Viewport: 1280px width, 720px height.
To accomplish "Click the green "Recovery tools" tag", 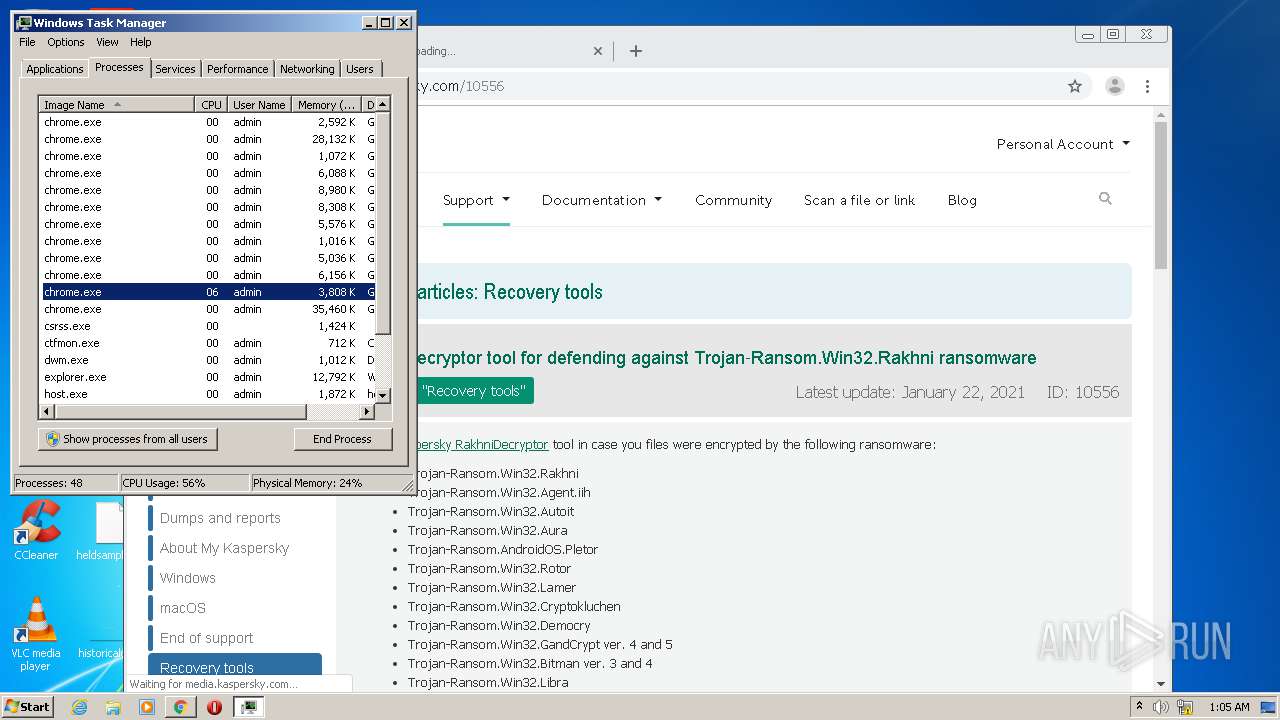I will pyautogui.click(x=473, y=391).
